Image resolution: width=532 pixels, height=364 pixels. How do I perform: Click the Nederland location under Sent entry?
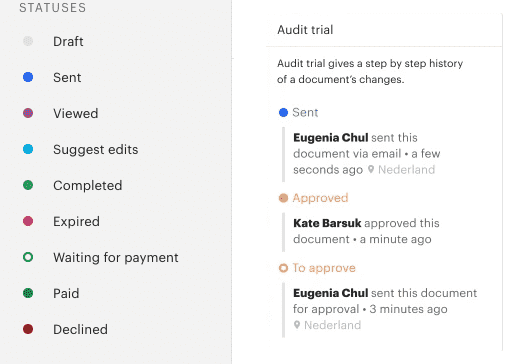coord(406,170)
